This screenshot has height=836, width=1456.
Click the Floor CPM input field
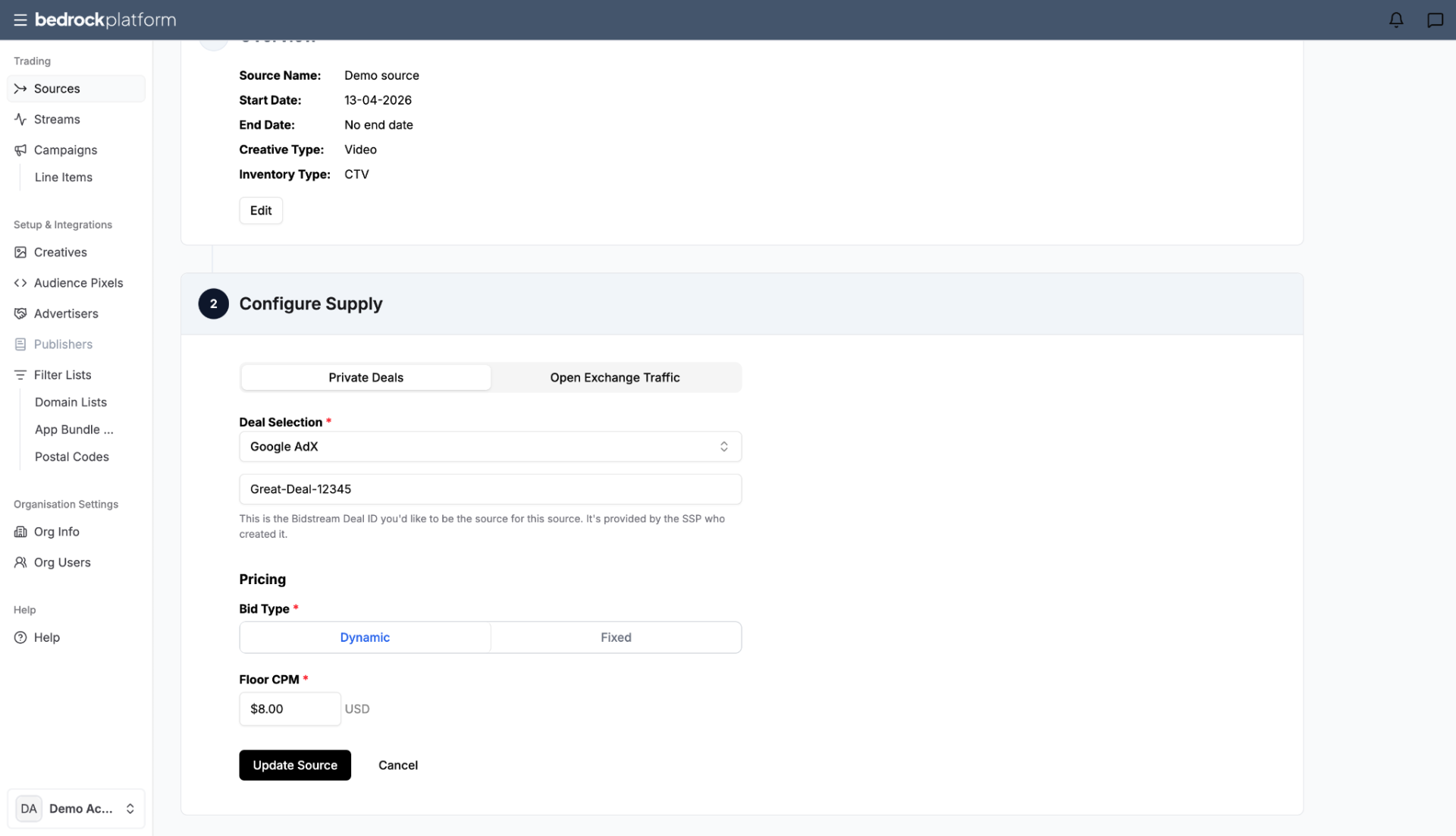290,709
